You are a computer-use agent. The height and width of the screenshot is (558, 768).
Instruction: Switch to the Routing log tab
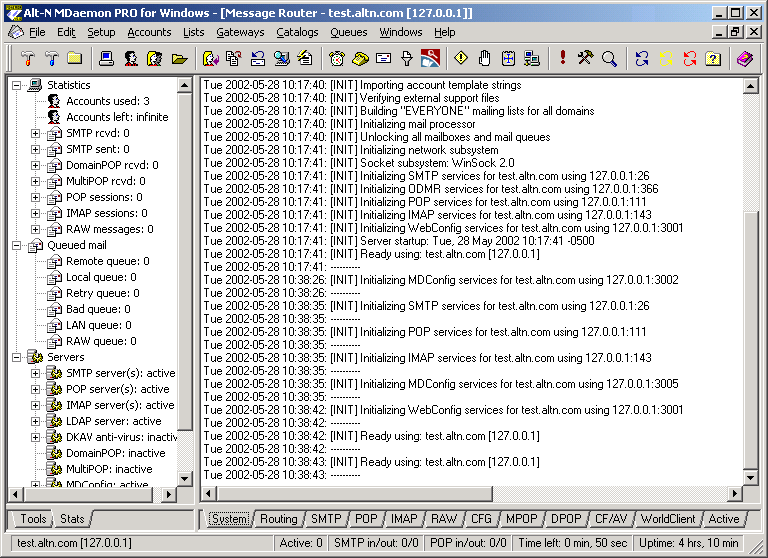[x=279, y=519]
